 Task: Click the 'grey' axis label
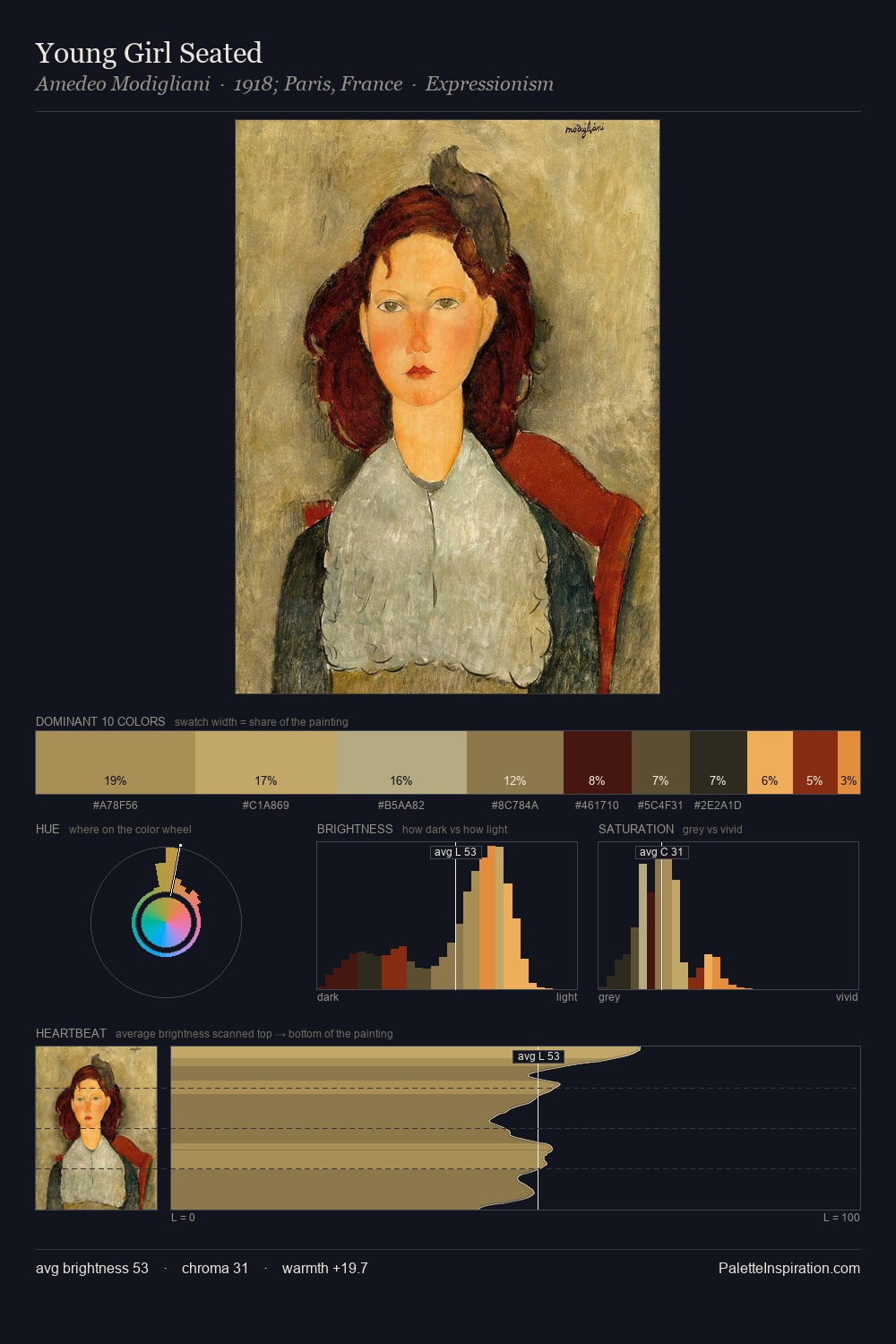pyautogui.click(x=609, y=997)
